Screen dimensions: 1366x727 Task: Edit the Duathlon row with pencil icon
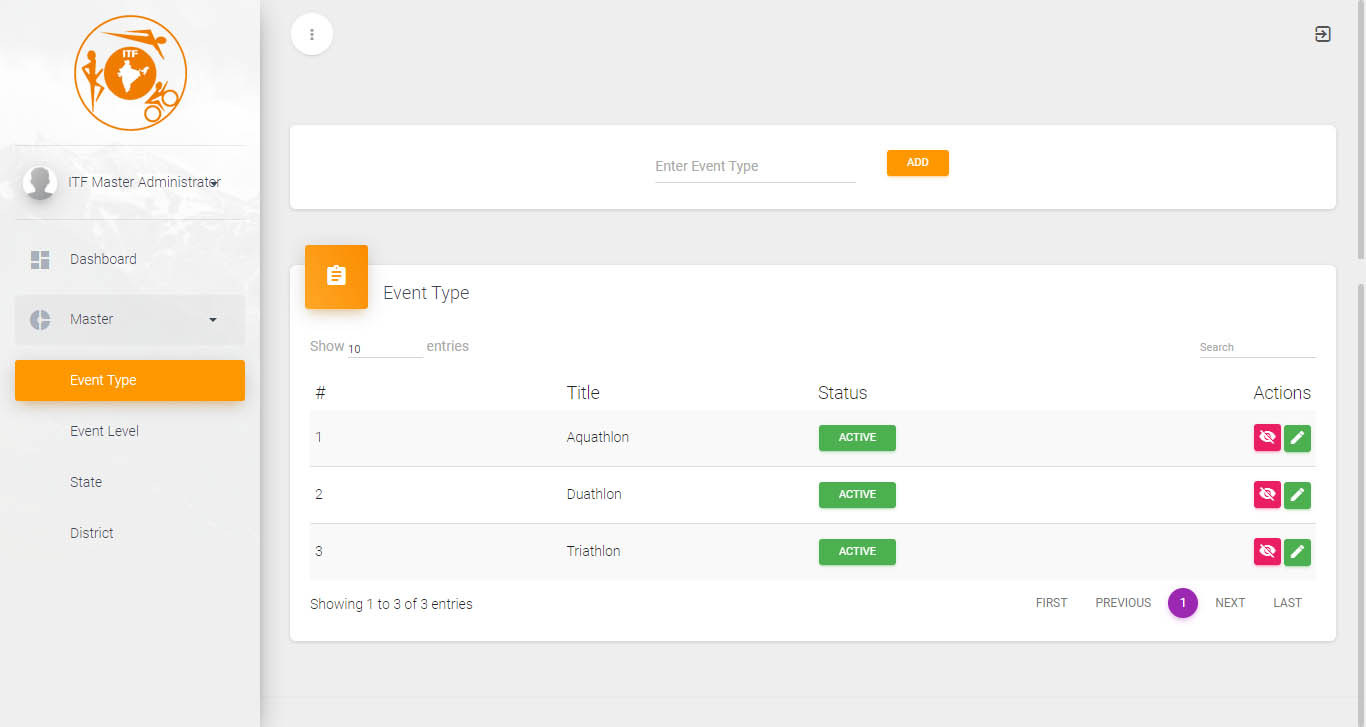point(1297,495)
